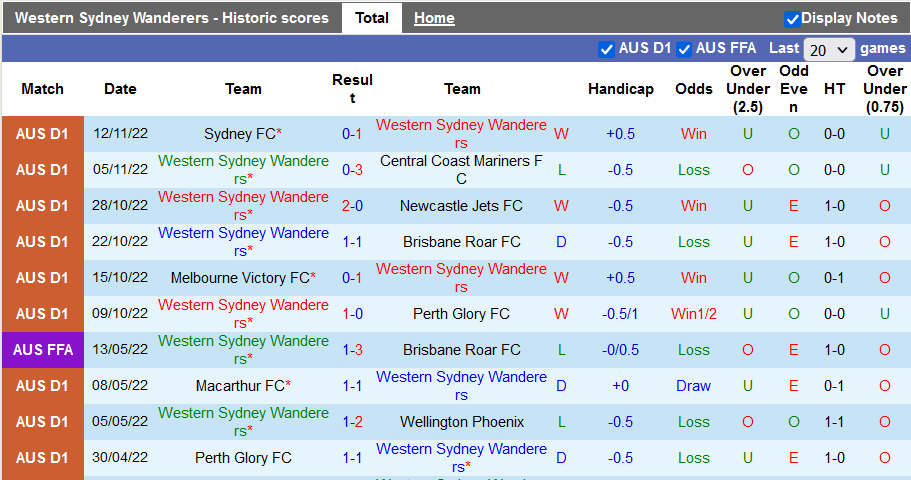Open Wellington Phoenix team link
This screenshot has height=480, width=911.
(461, 422)
